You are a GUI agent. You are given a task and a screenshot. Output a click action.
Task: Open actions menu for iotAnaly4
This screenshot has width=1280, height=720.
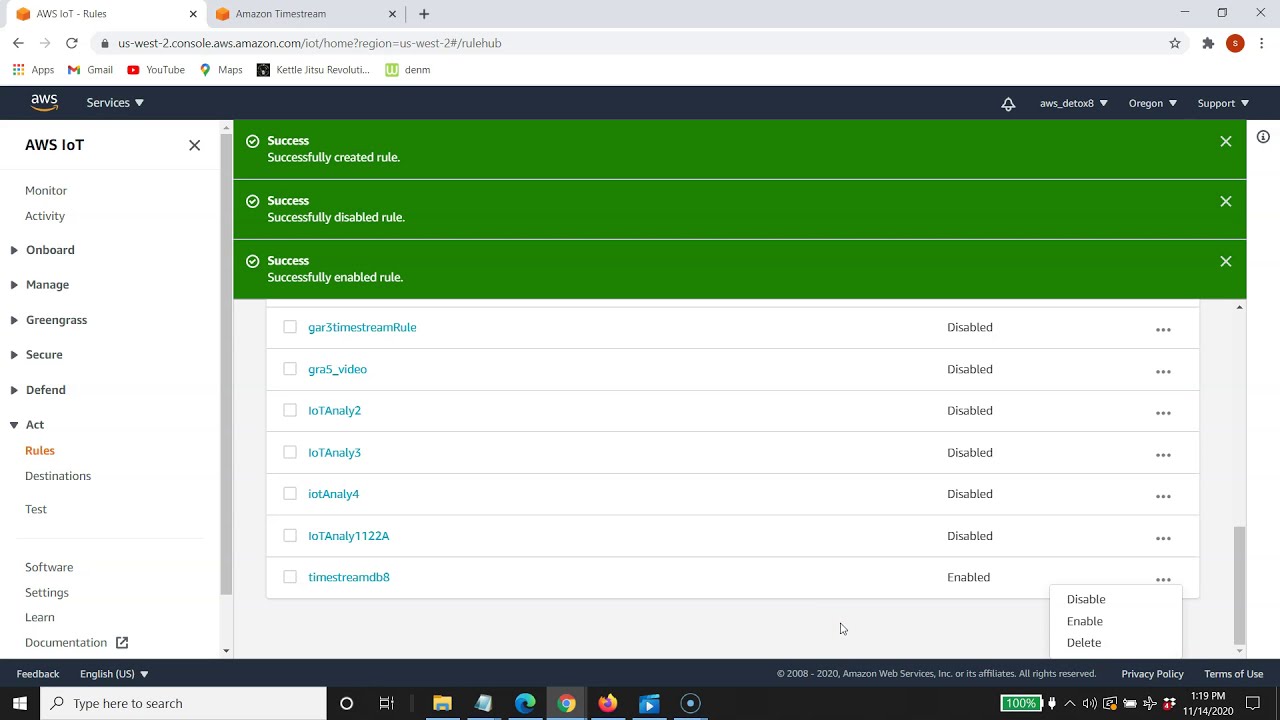[1163, 496]
